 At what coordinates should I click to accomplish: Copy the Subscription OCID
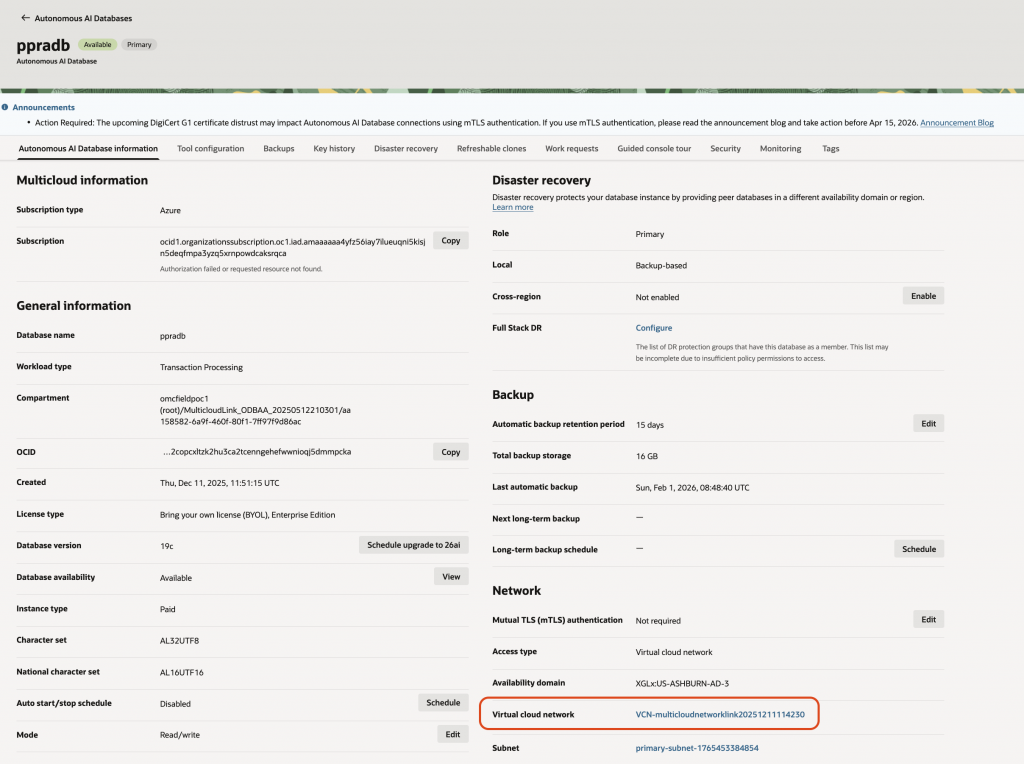[450, 241]
